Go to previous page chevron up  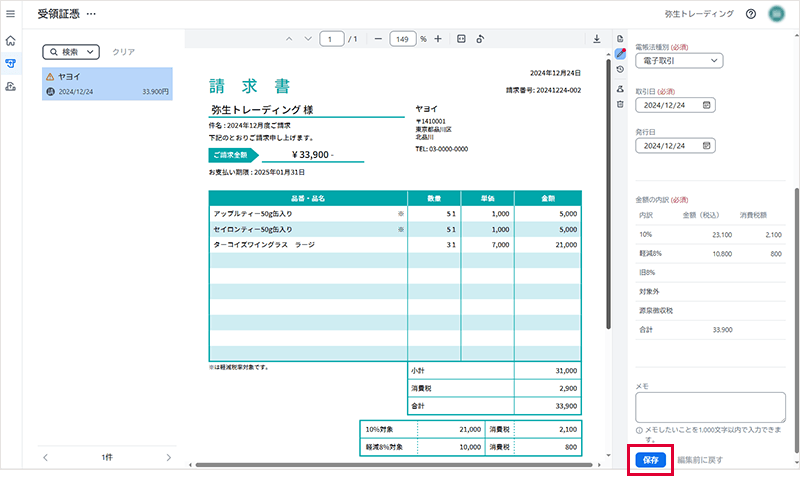[x=289, y=39]
